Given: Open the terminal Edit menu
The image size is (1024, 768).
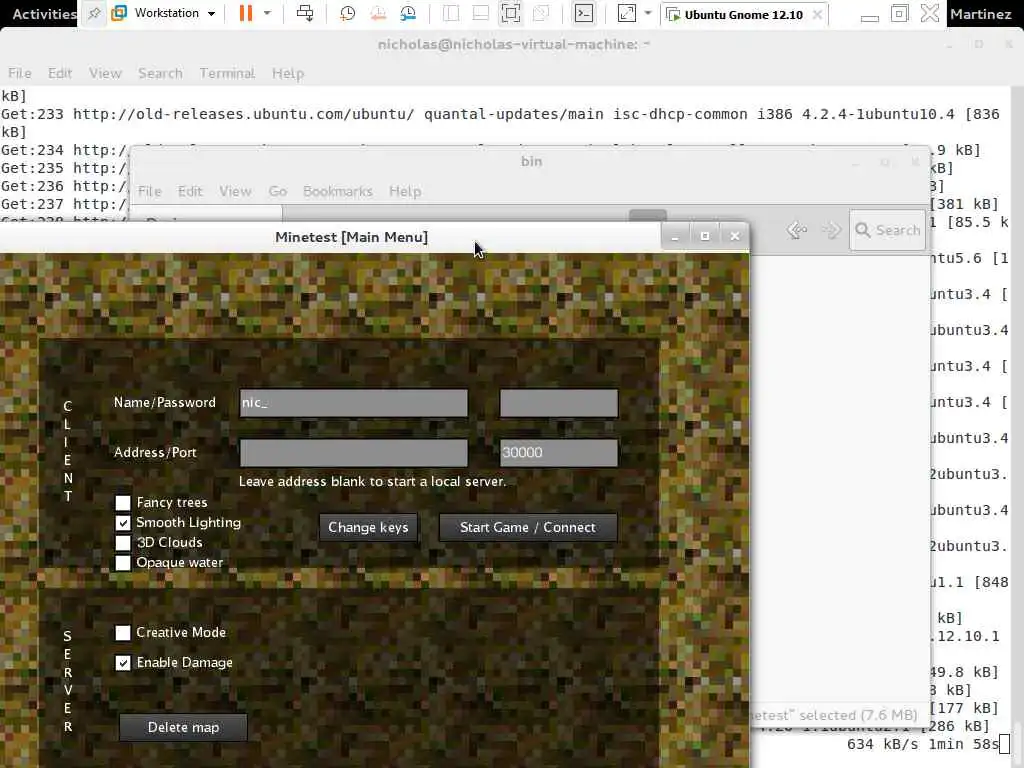Looking at the screenshot, I should [x=59, y=73].
